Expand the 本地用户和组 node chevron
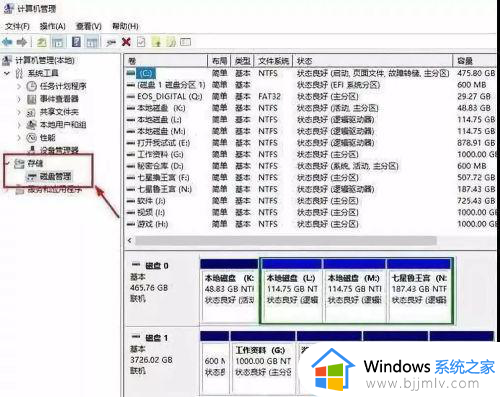This screenshot has width=500, height=397. (x=19, y=125)
